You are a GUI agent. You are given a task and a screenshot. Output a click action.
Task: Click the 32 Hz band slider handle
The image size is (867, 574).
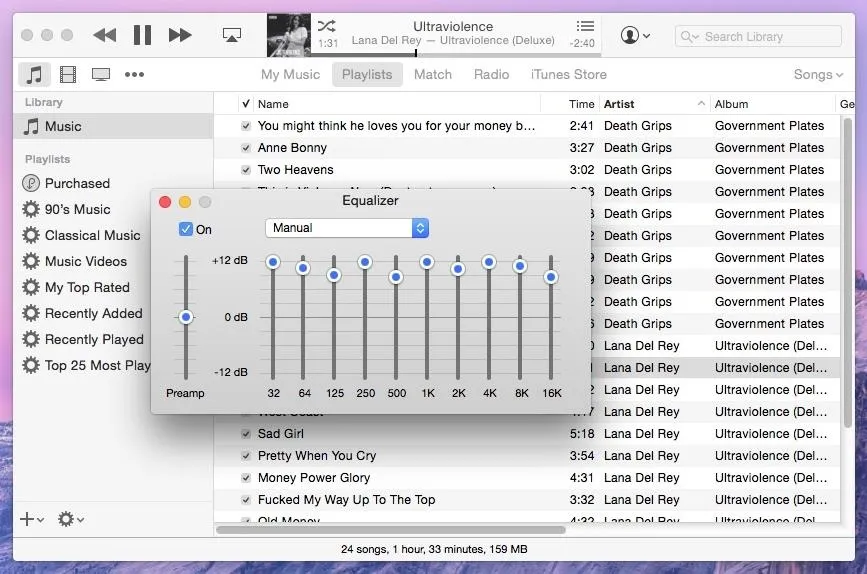coord(273,262)
